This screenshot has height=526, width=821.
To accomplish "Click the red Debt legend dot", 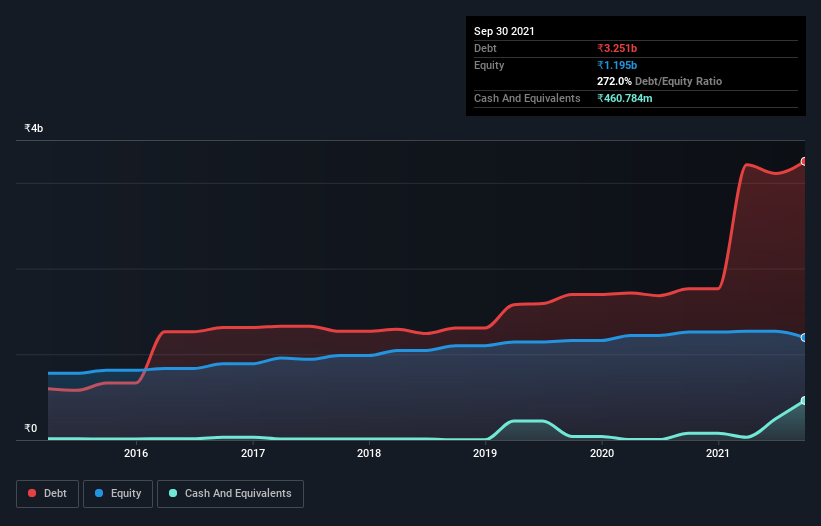I will [x=32, y=493].
